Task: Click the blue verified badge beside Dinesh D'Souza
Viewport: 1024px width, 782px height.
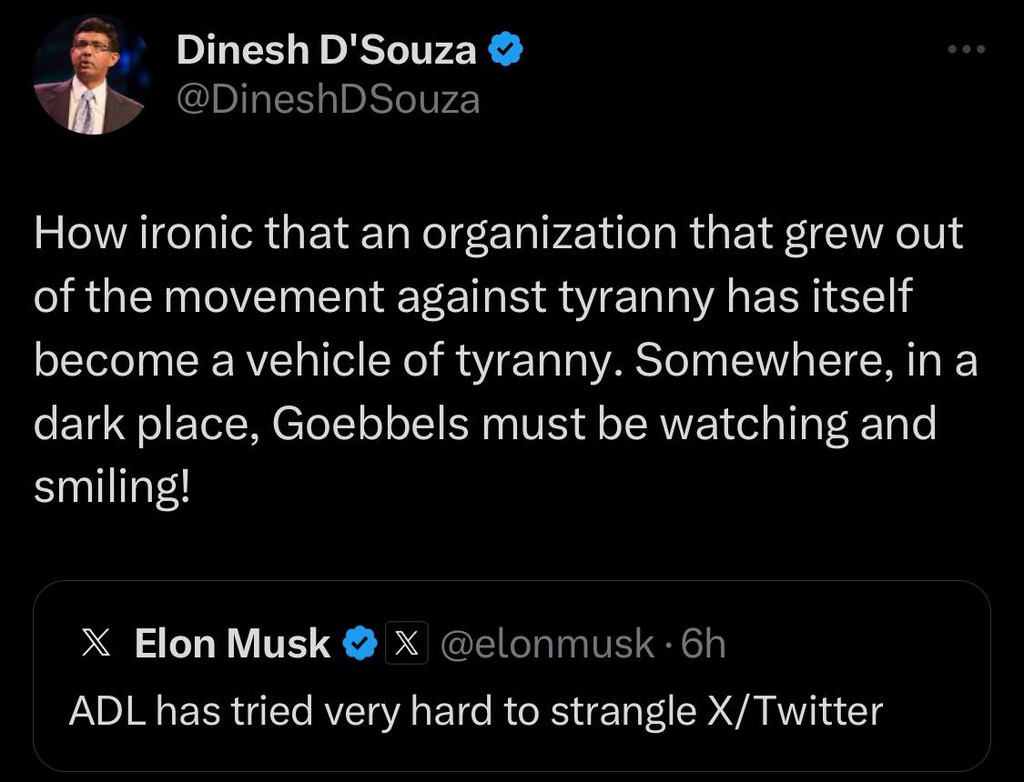Action: (x=506, y=48)
